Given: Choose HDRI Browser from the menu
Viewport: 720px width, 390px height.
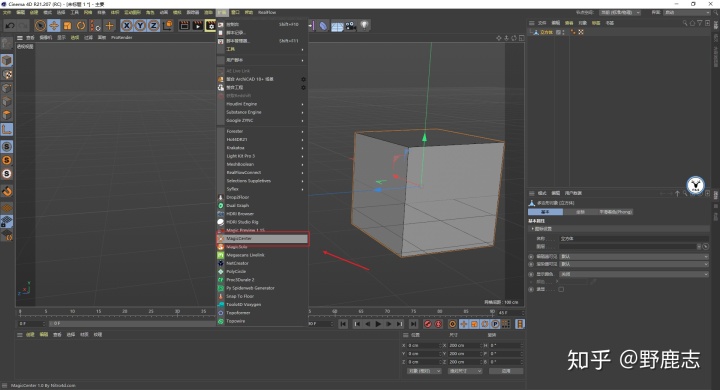Looking at the screenshot, I should (263, 214).
